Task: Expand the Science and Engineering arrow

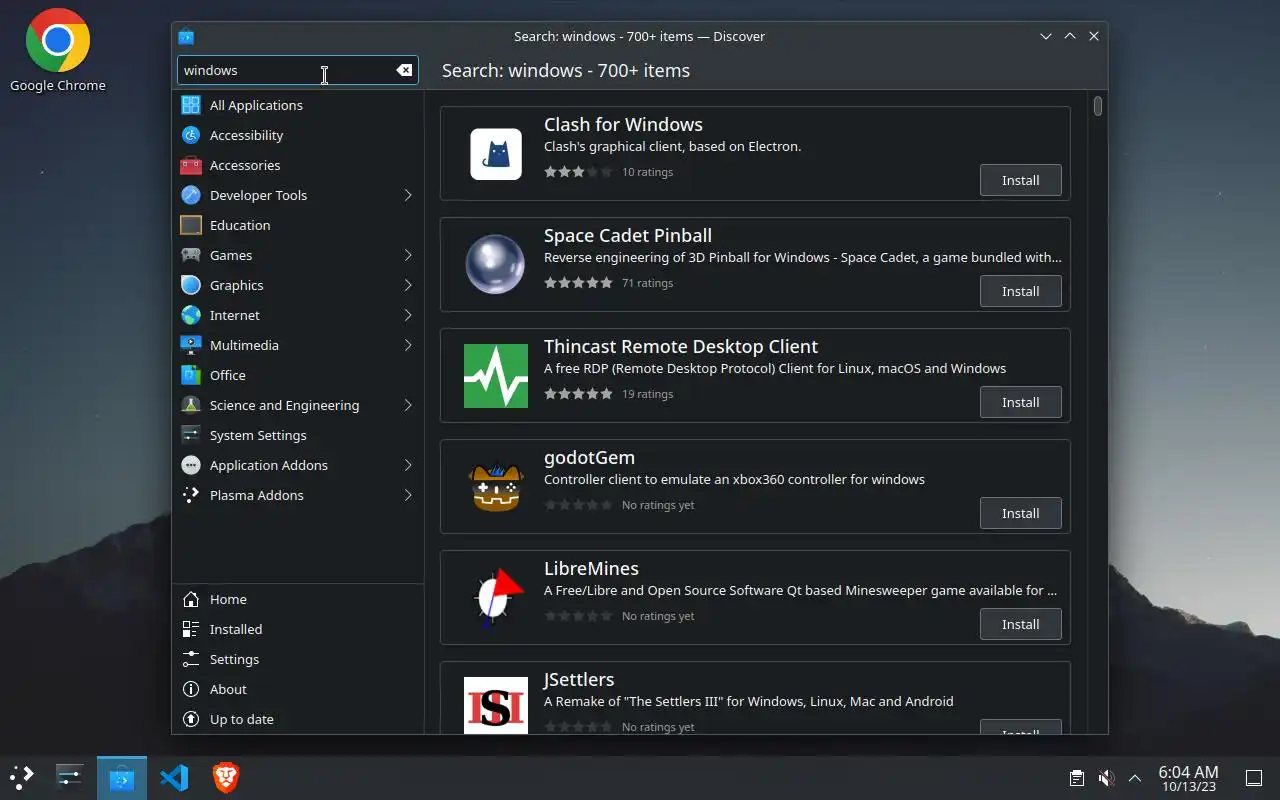Action: (408, 405)
